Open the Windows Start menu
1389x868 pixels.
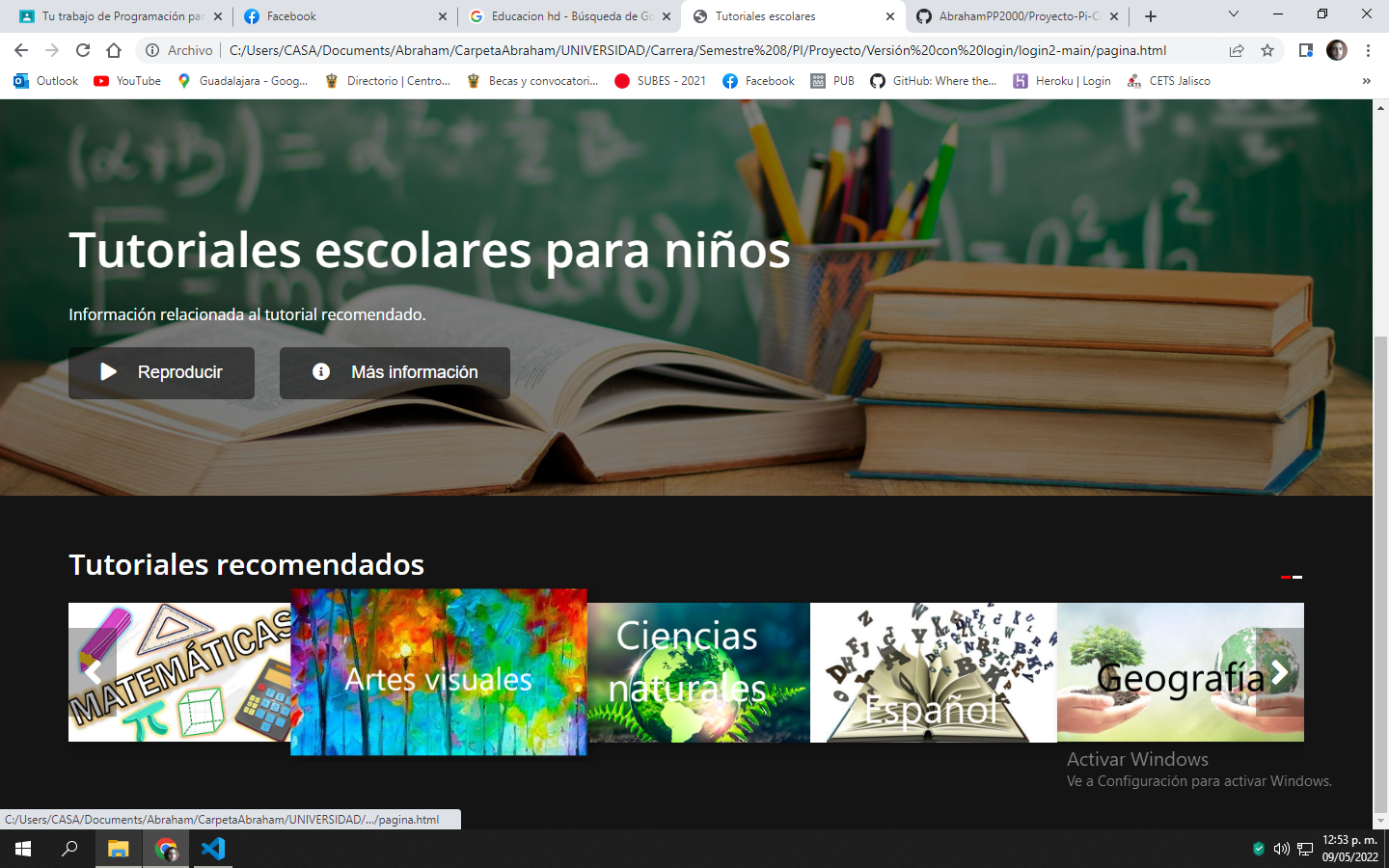pyautogui.click(x=23, y=849)
